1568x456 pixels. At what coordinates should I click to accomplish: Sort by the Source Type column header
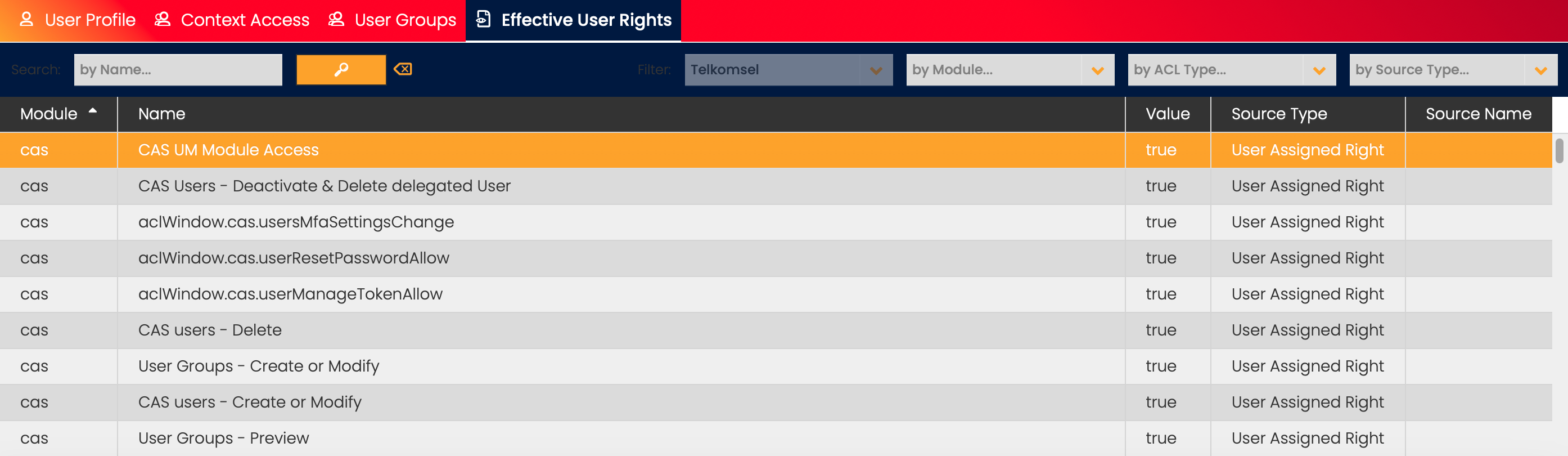coord(1279,114)
